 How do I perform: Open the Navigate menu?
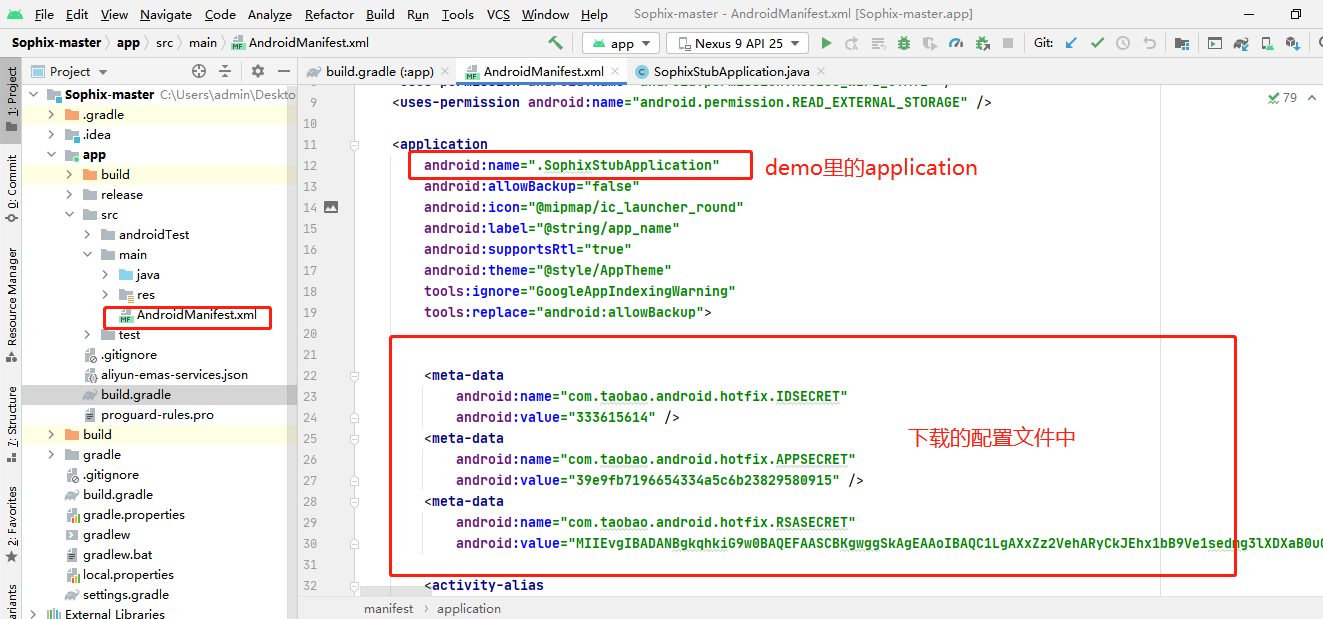(166, 14)
